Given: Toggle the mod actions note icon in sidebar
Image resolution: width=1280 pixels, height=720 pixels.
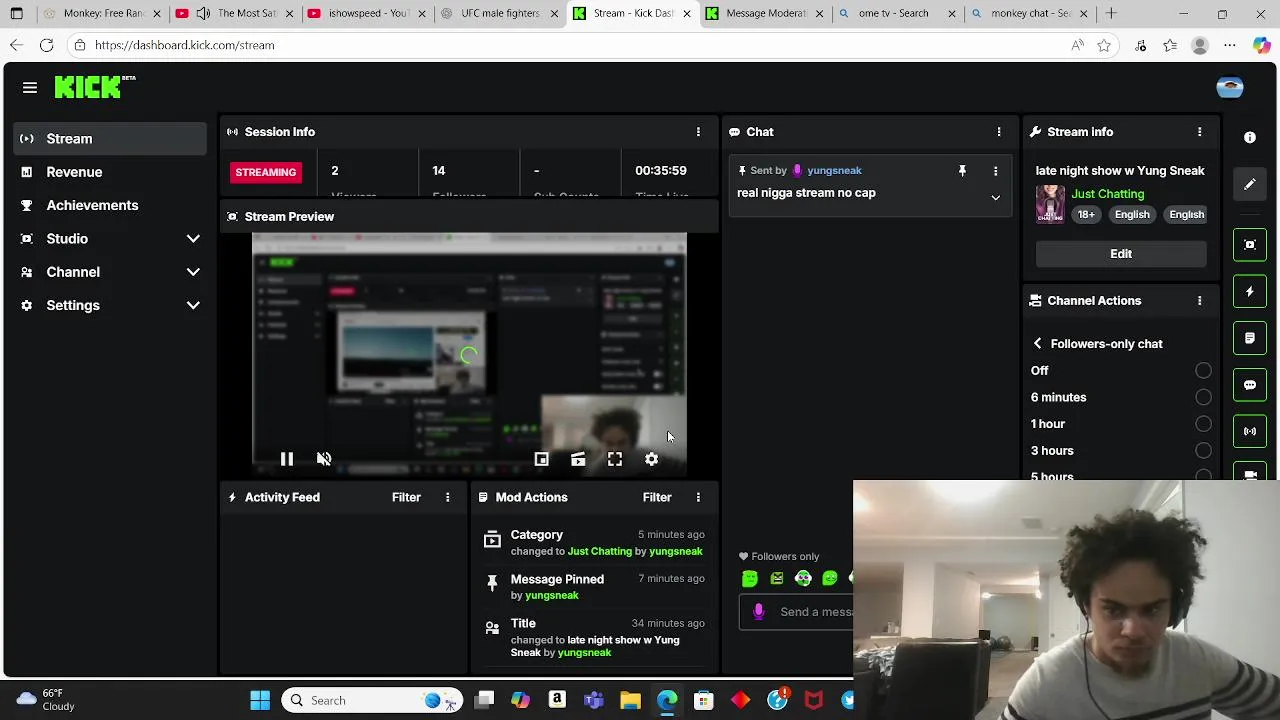Looking at the screenshot, I should (1250, 338).
